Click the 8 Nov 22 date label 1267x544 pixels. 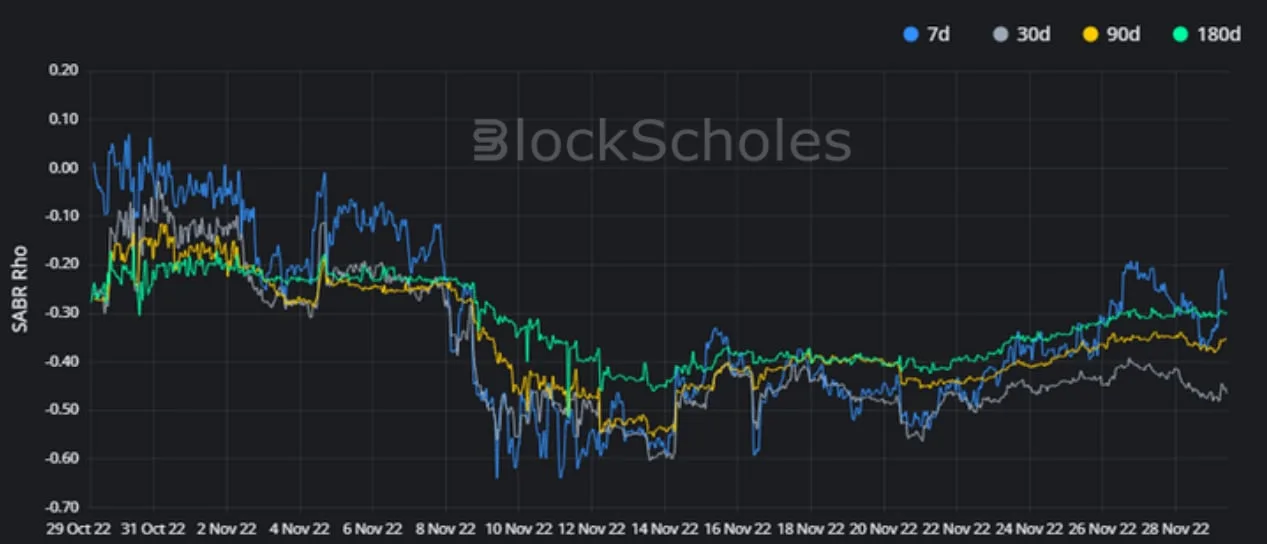pos(445,527)
